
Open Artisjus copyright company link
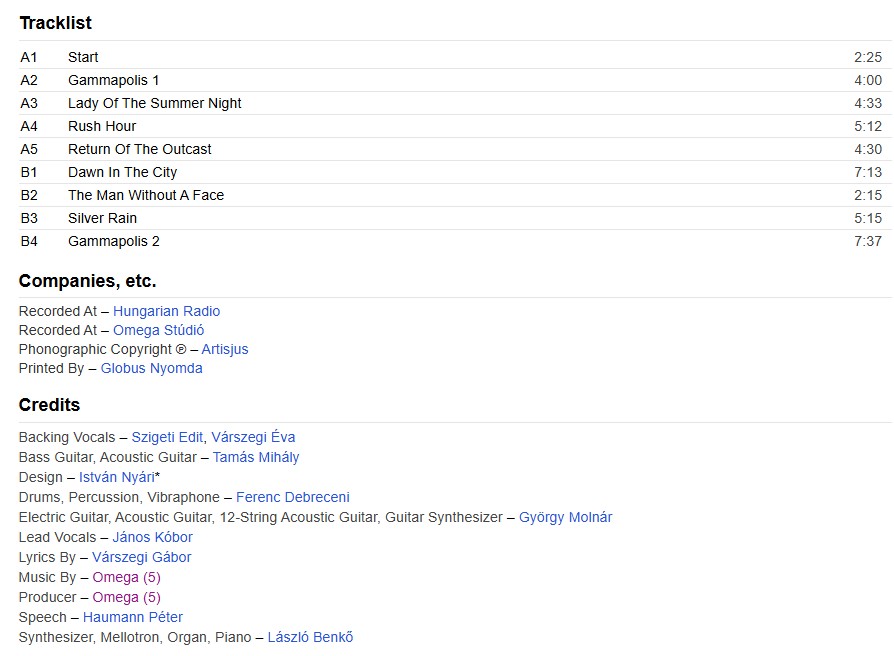click(224, 349)
